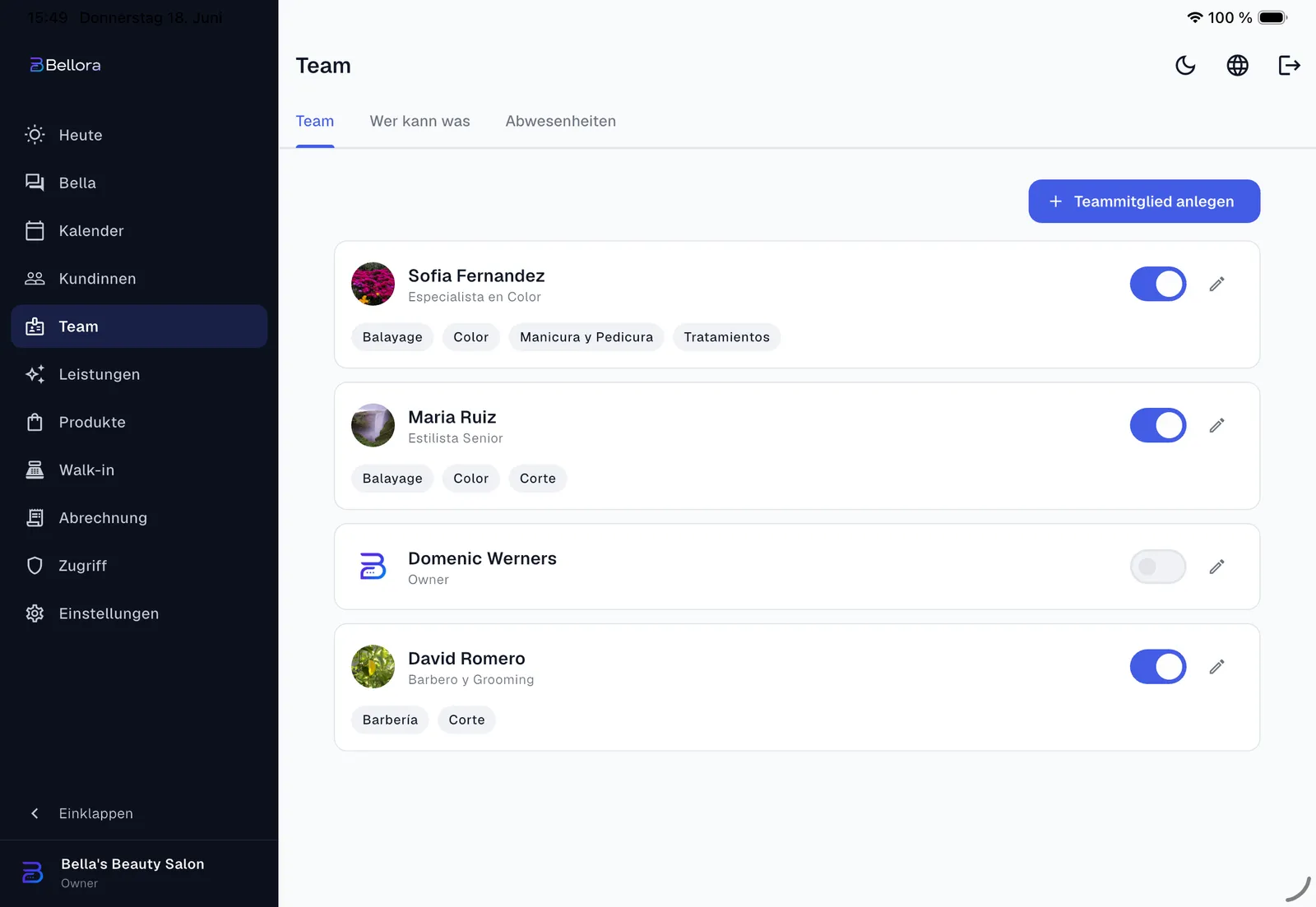Open Kundinnen page link
Viewport: 1316px width, 907px height.
point(139,279)
